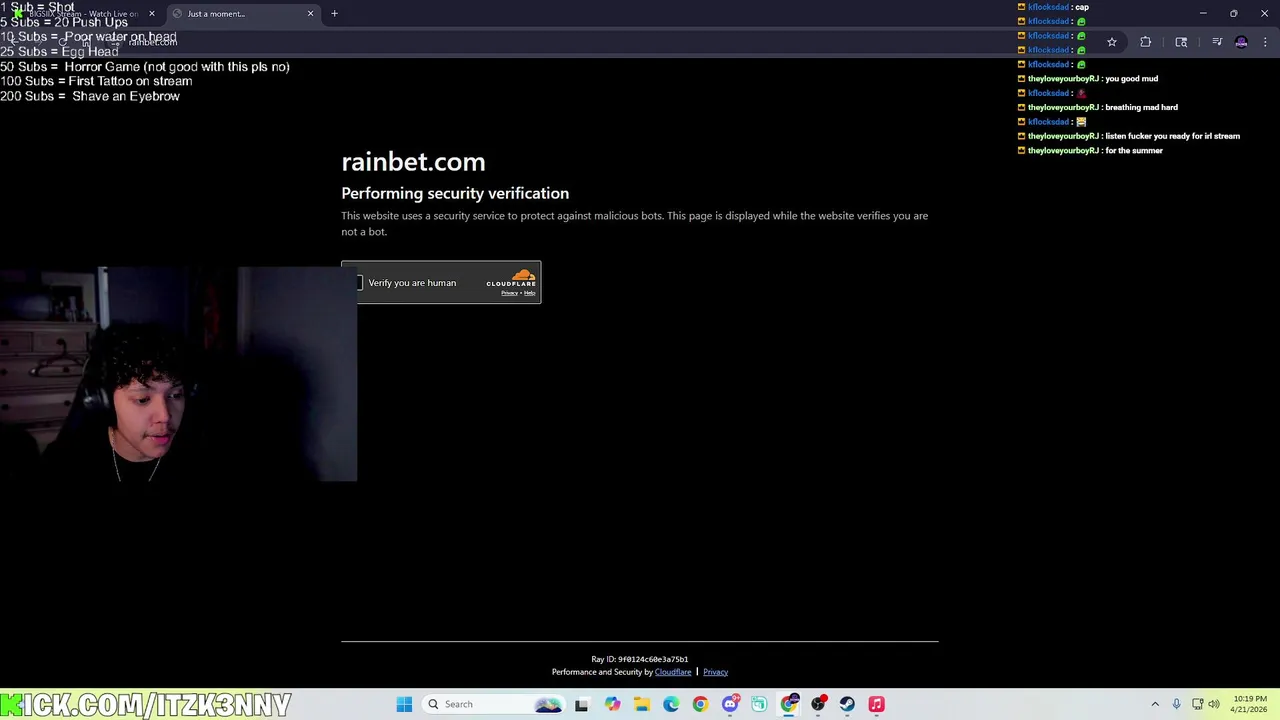Screen dimensions: 1280x720
Task: Open the Cloudflare link in footer
Action: [673, 672]
